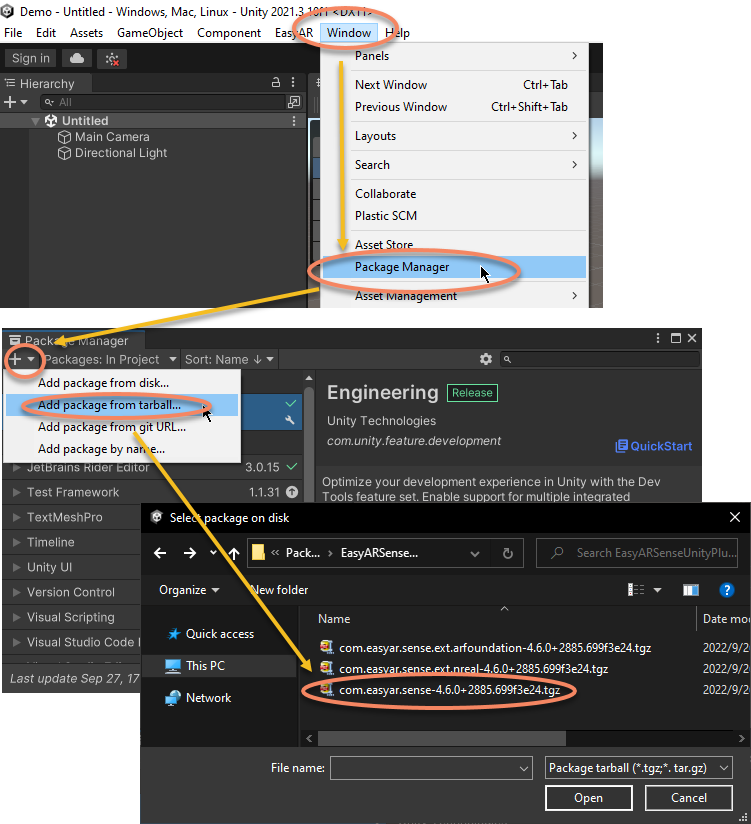Open the path history dropdown
Viewport: 751px width, 824px height.
point(475,553)
